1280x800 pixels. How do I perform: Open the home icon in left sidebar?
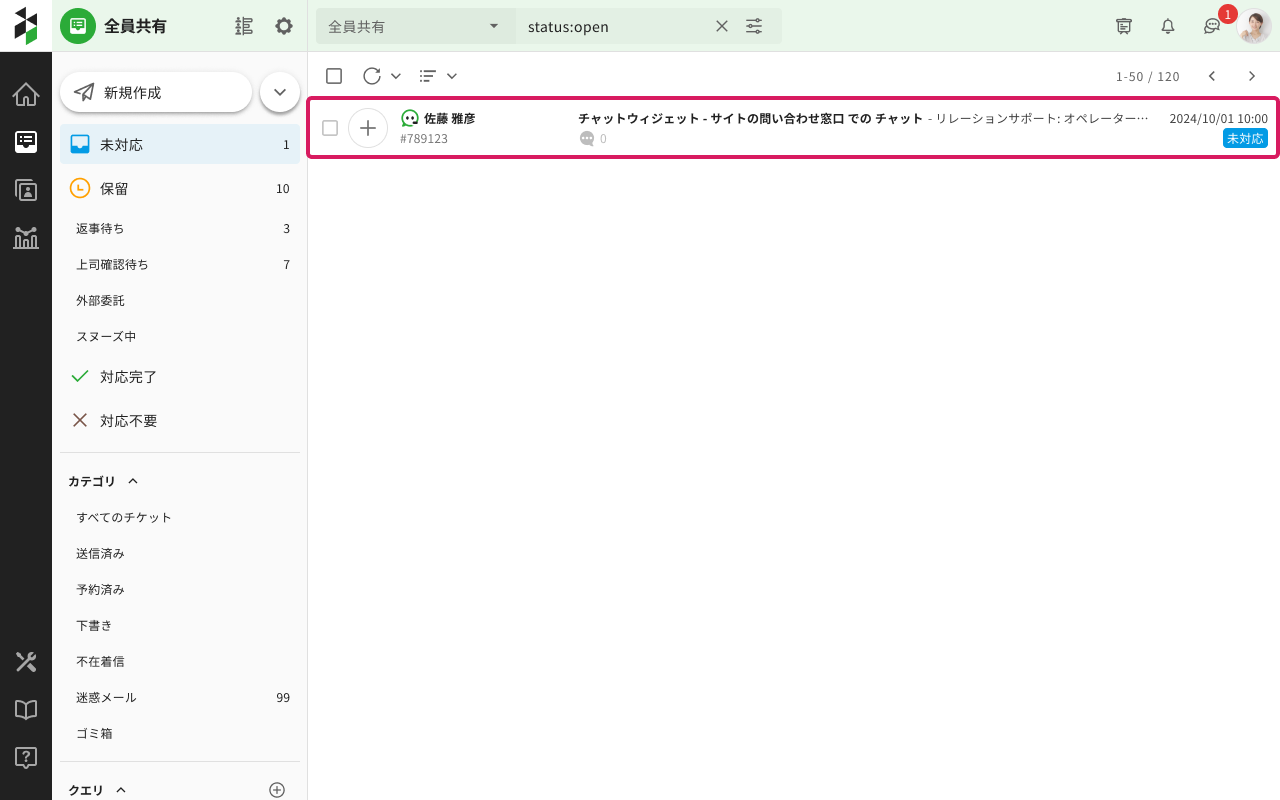(x=26, y=94)
